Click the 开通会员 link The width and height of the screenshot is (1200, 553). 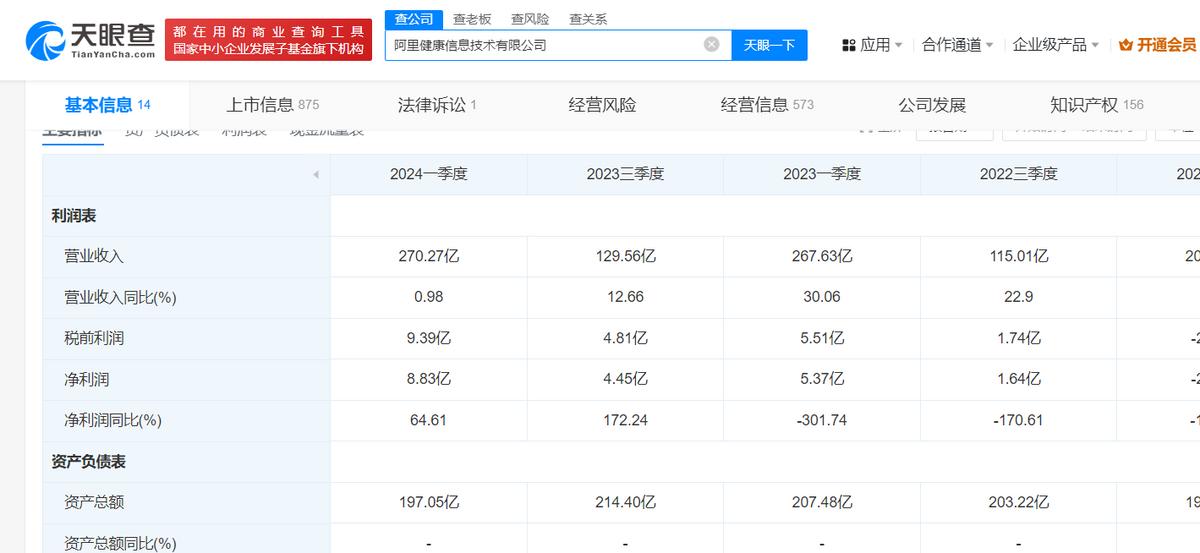[x=1166, y=45]
